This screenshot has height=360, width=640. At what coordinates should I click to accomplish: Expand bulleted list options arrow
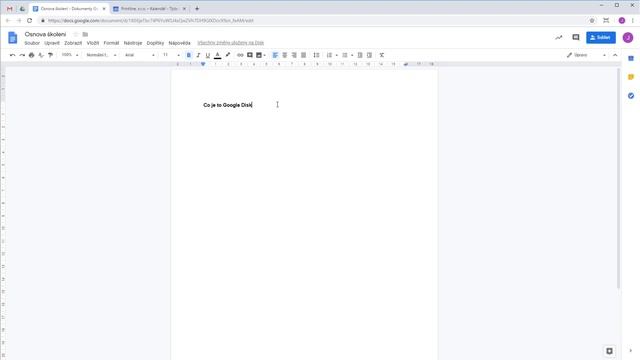coord(352,55)
